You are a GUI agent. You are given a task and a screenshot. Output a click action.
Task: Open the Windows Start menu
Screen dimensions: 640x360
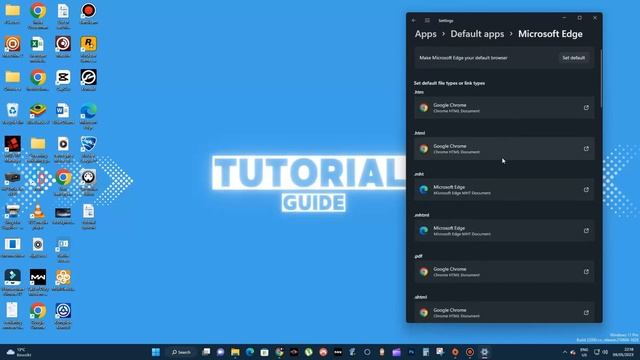click(156, 352)
